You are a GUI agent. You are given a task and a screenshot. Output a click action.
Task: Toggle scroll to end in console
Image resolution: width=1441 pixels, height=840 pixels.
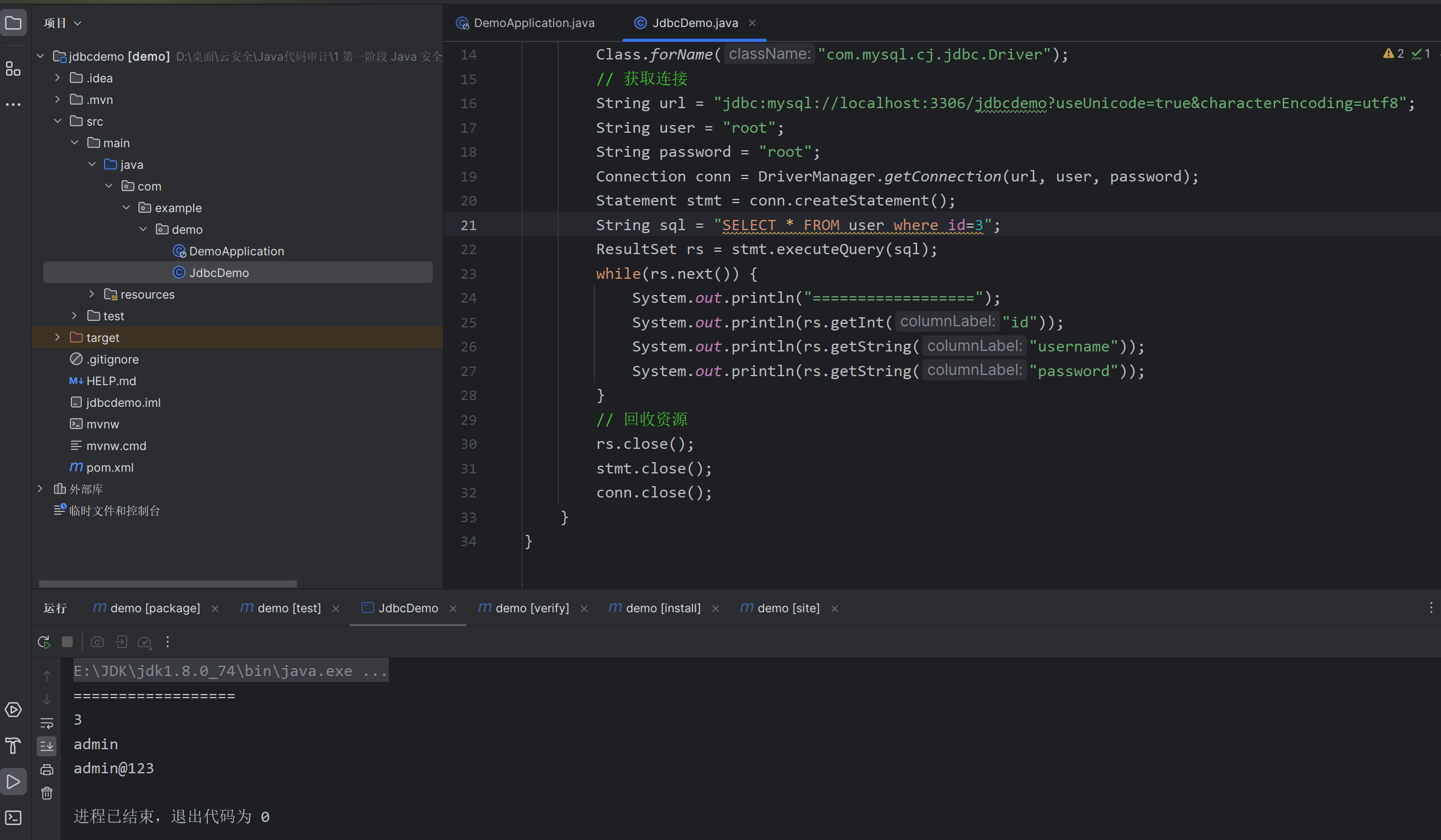coord(47,746)
